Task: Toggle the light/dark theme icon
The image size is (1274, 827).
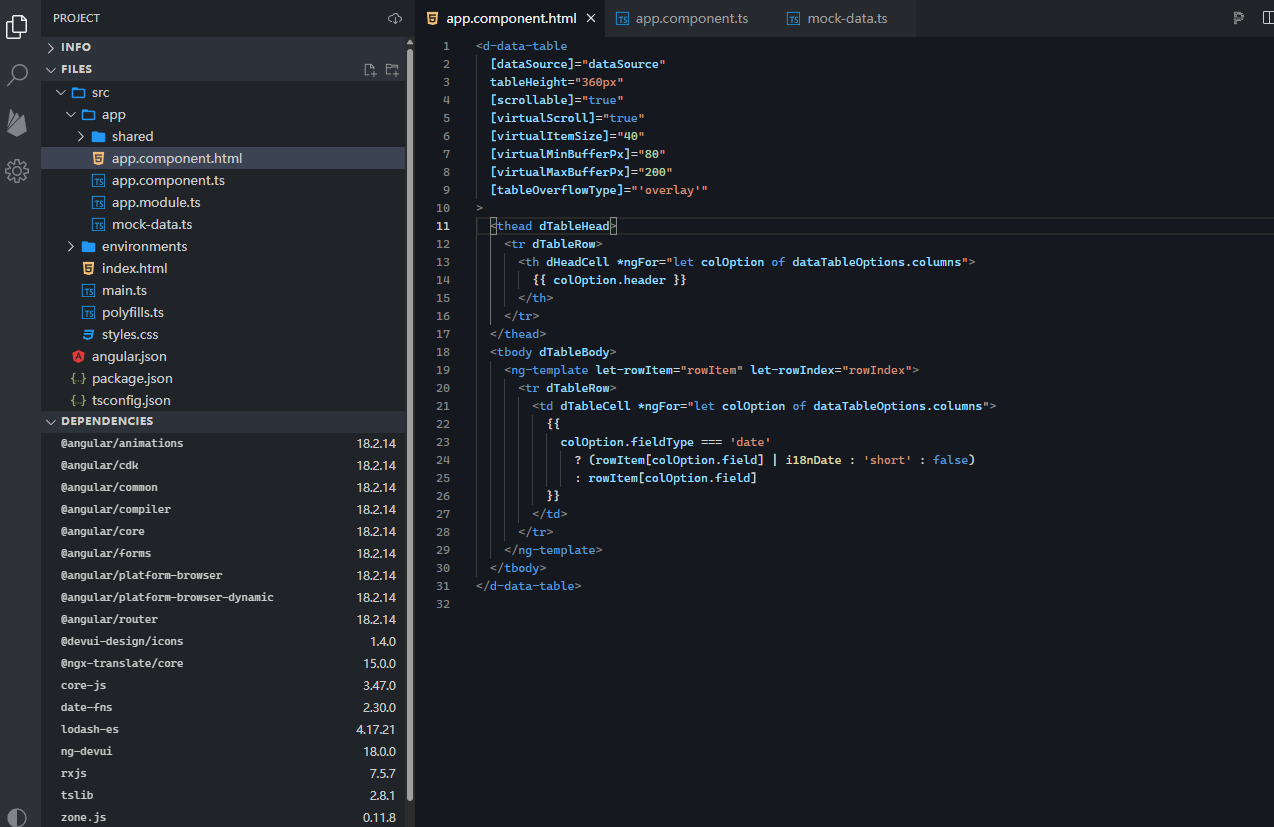Action: pos(17,817)
